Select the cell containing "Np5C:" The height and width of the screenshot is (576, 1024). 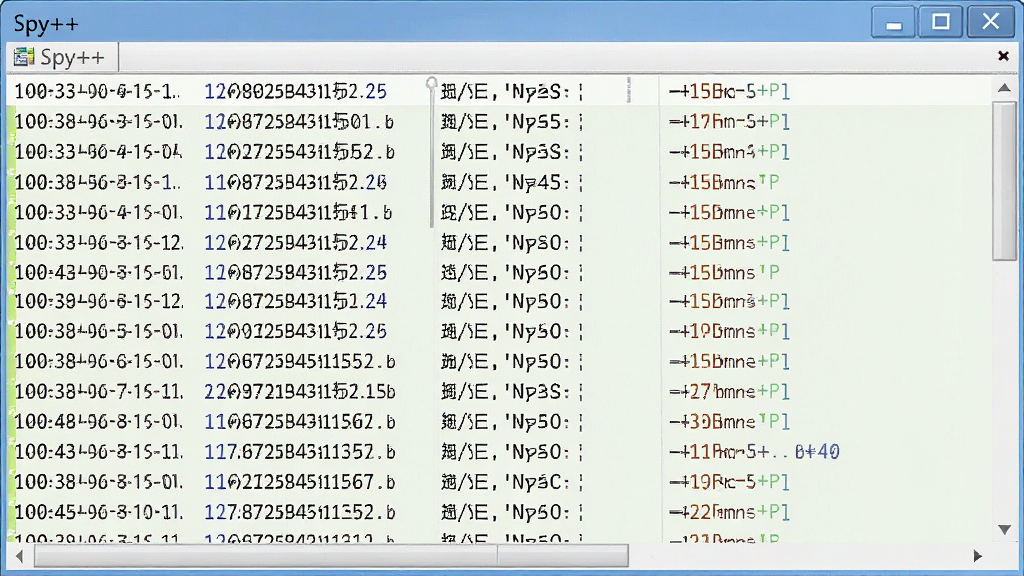point(512,482)
